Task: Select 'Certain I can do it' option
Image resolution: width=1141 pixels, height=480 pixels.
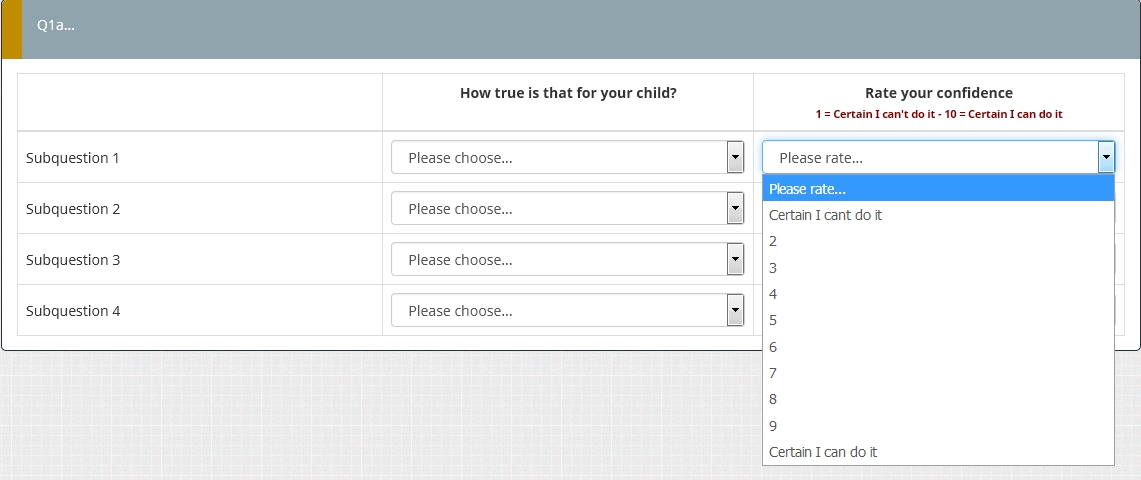Action: (938, 452)
